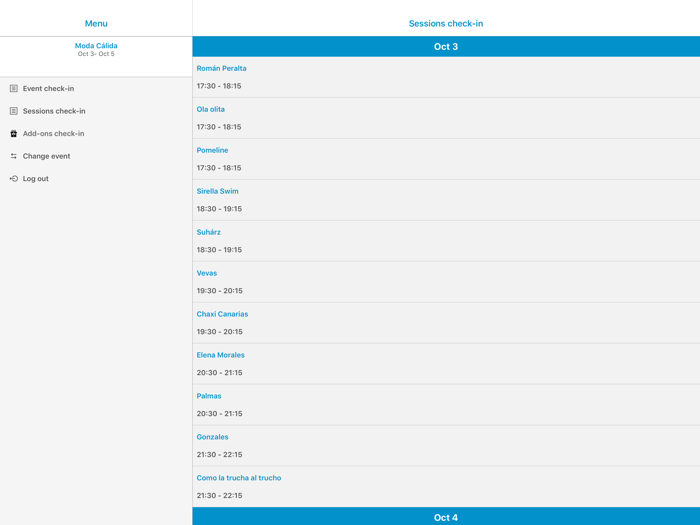Image resolution: width=700 pixels, height=525 pixels.
Task: Click the 19:30 - 20:15 time under Vevas
Action: coord(220,291)
